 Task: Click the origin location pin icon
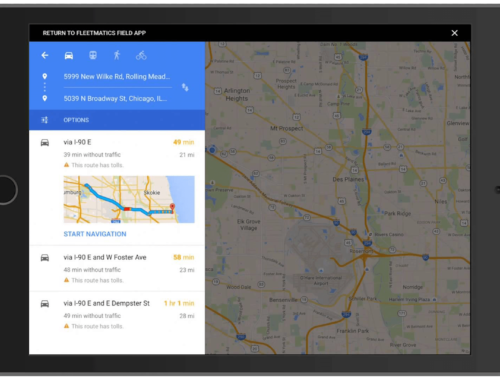click(x=45, y=76)
